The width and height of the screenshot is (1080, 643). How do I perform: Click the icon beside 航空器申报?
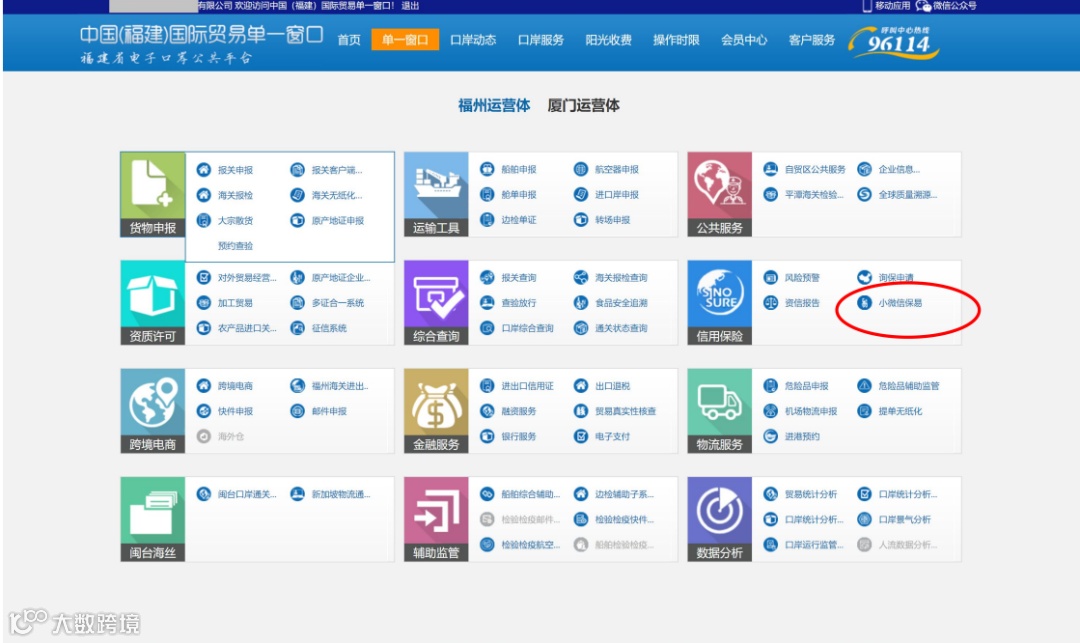tap(581, 169)
